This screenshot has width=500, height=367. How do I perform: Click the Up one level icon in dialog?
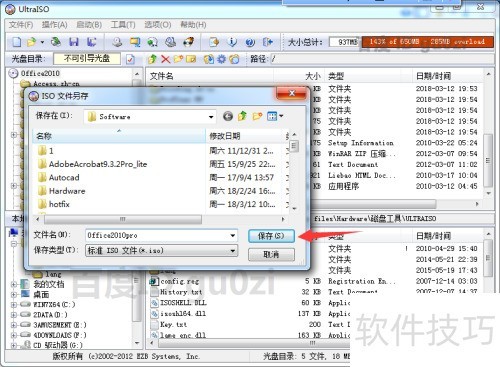[x=242, y=116]
